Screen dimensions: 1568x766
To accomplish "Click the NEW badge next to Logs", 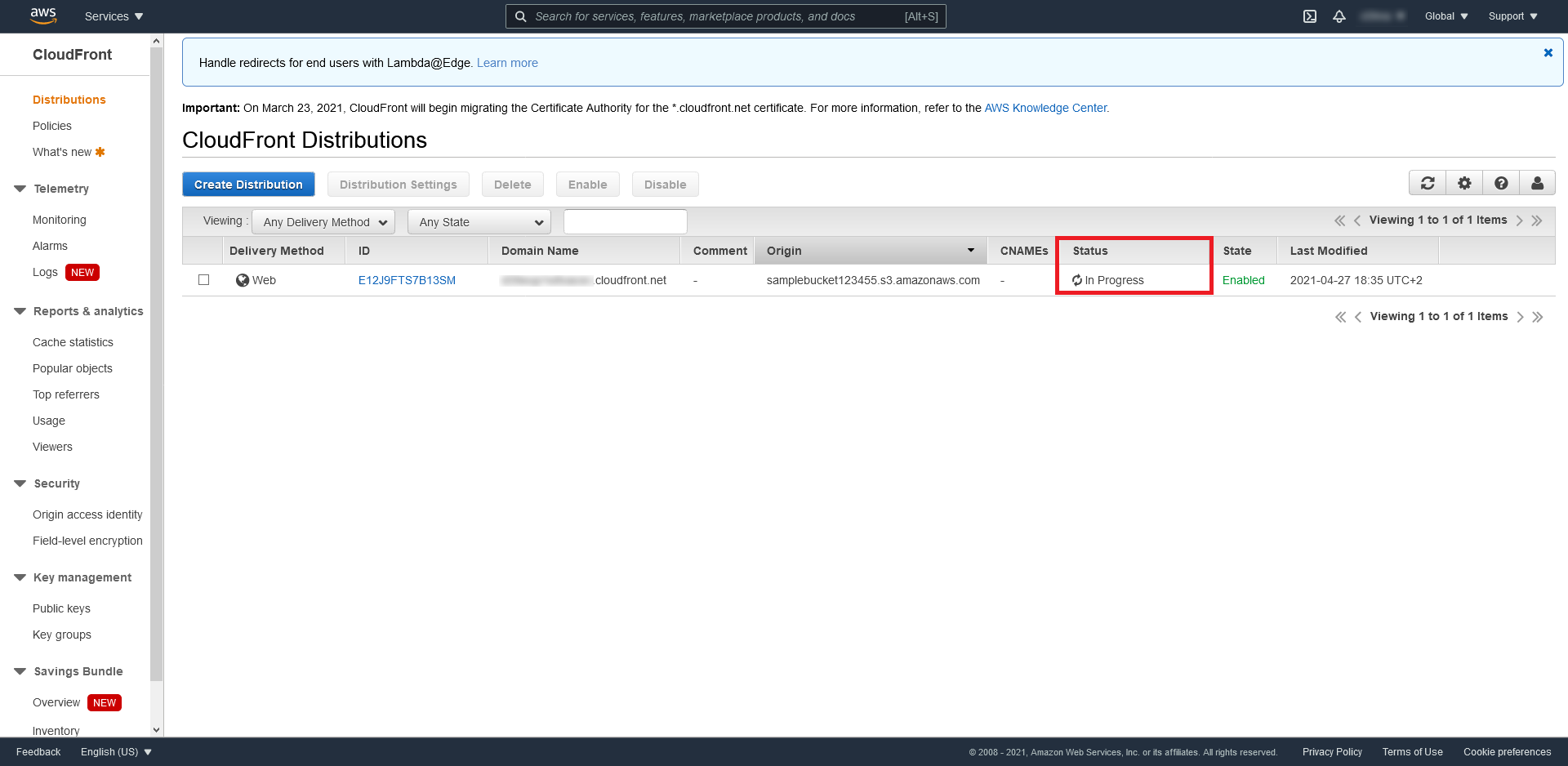I will (82, 273).
